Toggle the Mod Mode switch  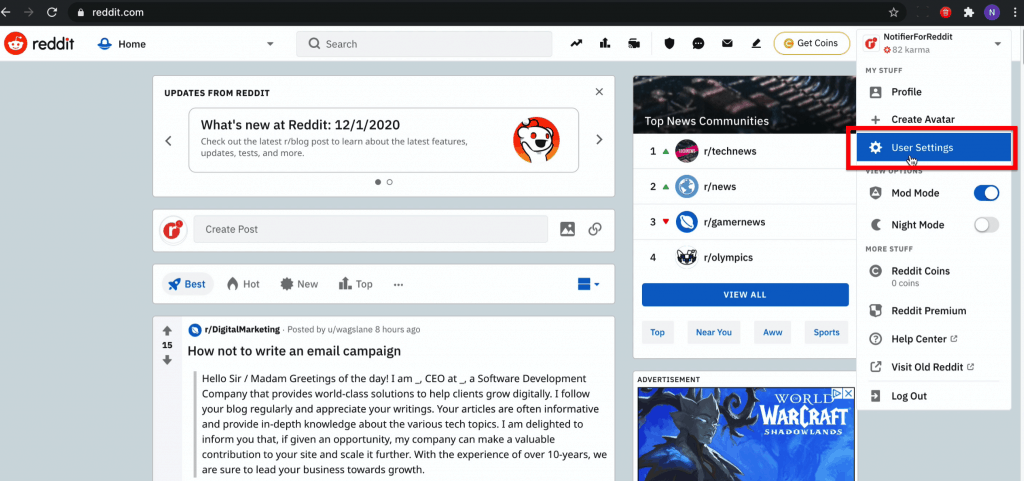click(x=986, y=193)
